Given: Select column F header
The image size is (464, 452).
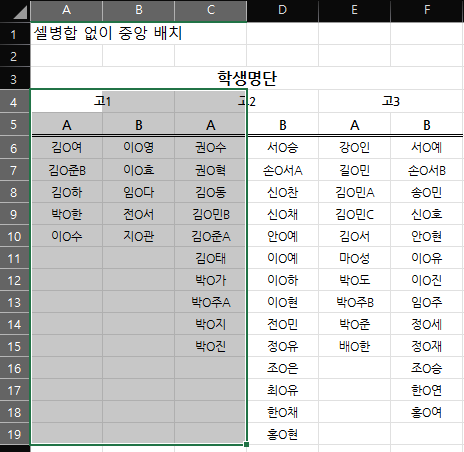Looking at the screenshot, I should 427,11.
